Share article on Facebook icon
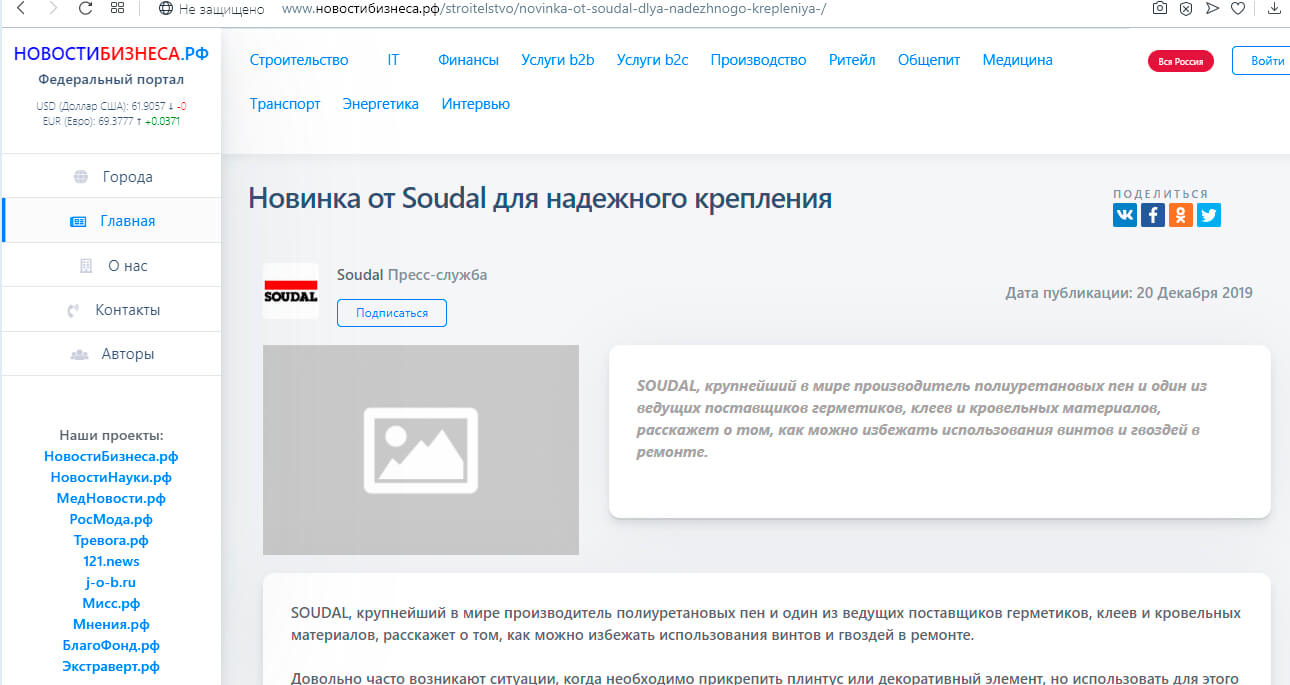This screenshot has height=685, width=1290. pyautogui.click(x=1153, y=215)
